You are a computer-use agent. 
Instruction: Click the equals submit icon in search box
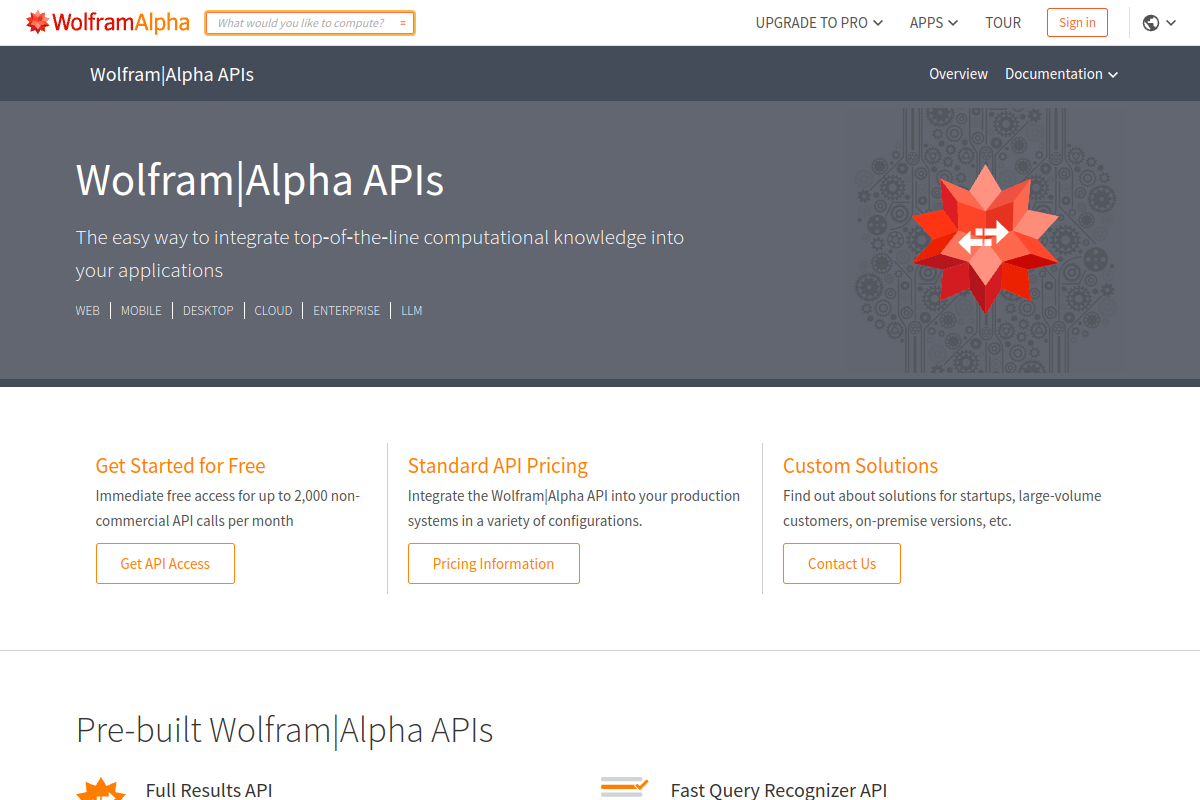402,23
